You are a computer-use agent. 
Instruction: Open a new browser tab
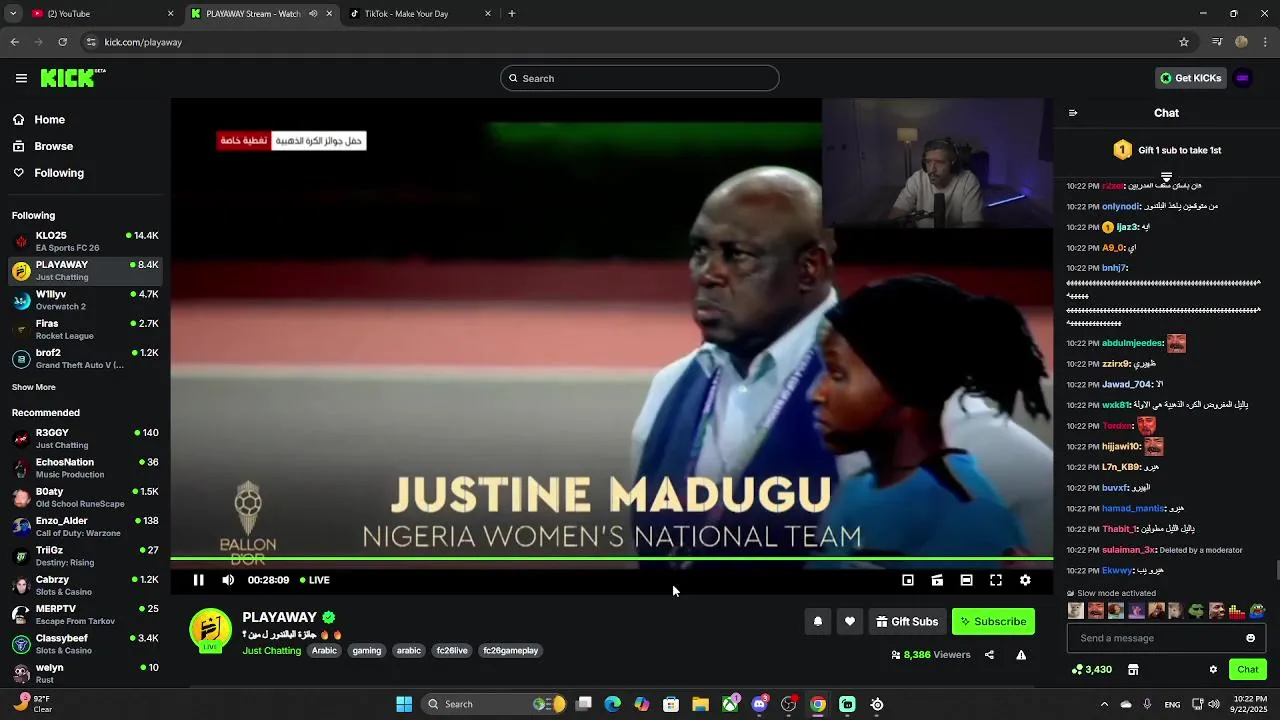point(512,14)
